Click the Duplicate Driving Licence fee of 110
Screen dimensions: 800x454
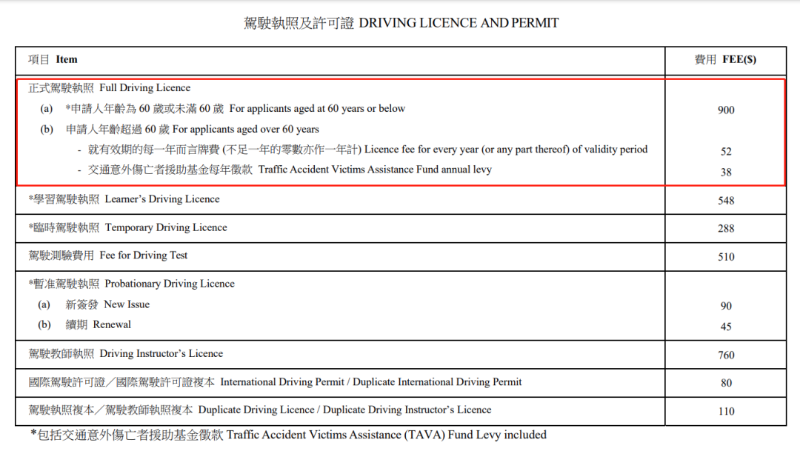coord(725,411)
